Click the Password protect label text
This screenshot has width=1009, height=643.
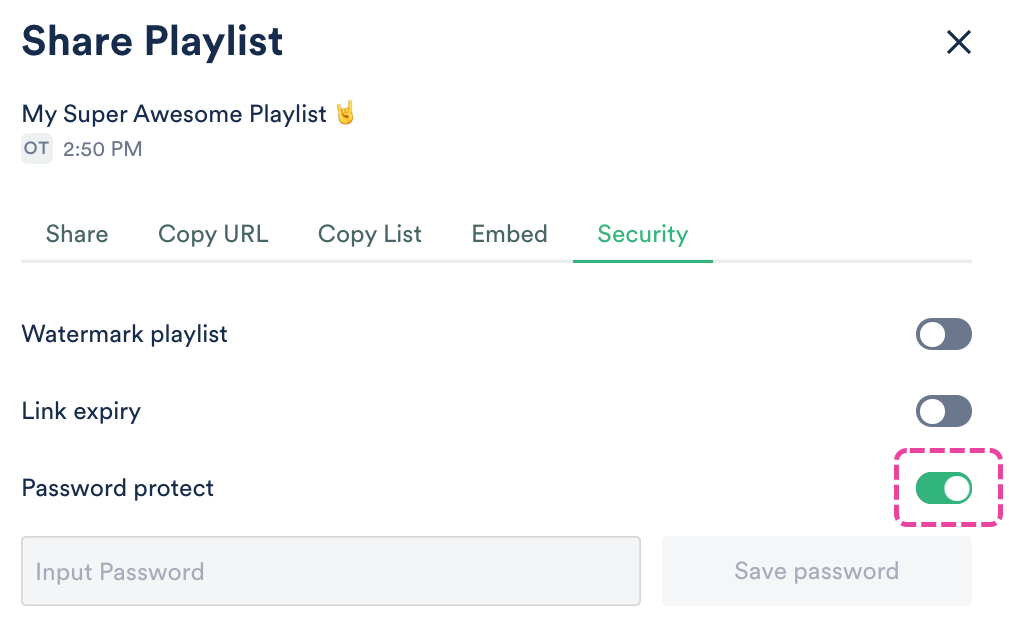[118, 488]
